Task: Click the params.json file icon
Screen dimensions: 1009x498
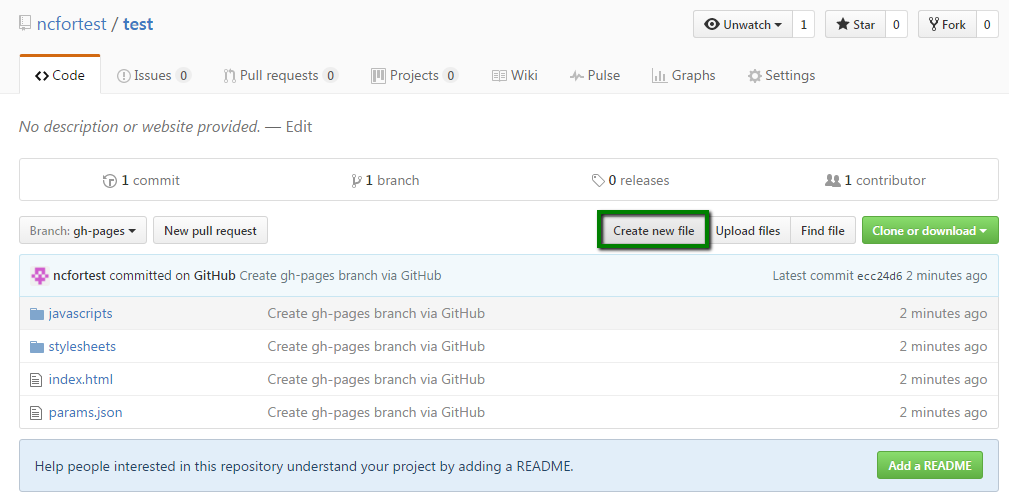Action: (36, 412)
